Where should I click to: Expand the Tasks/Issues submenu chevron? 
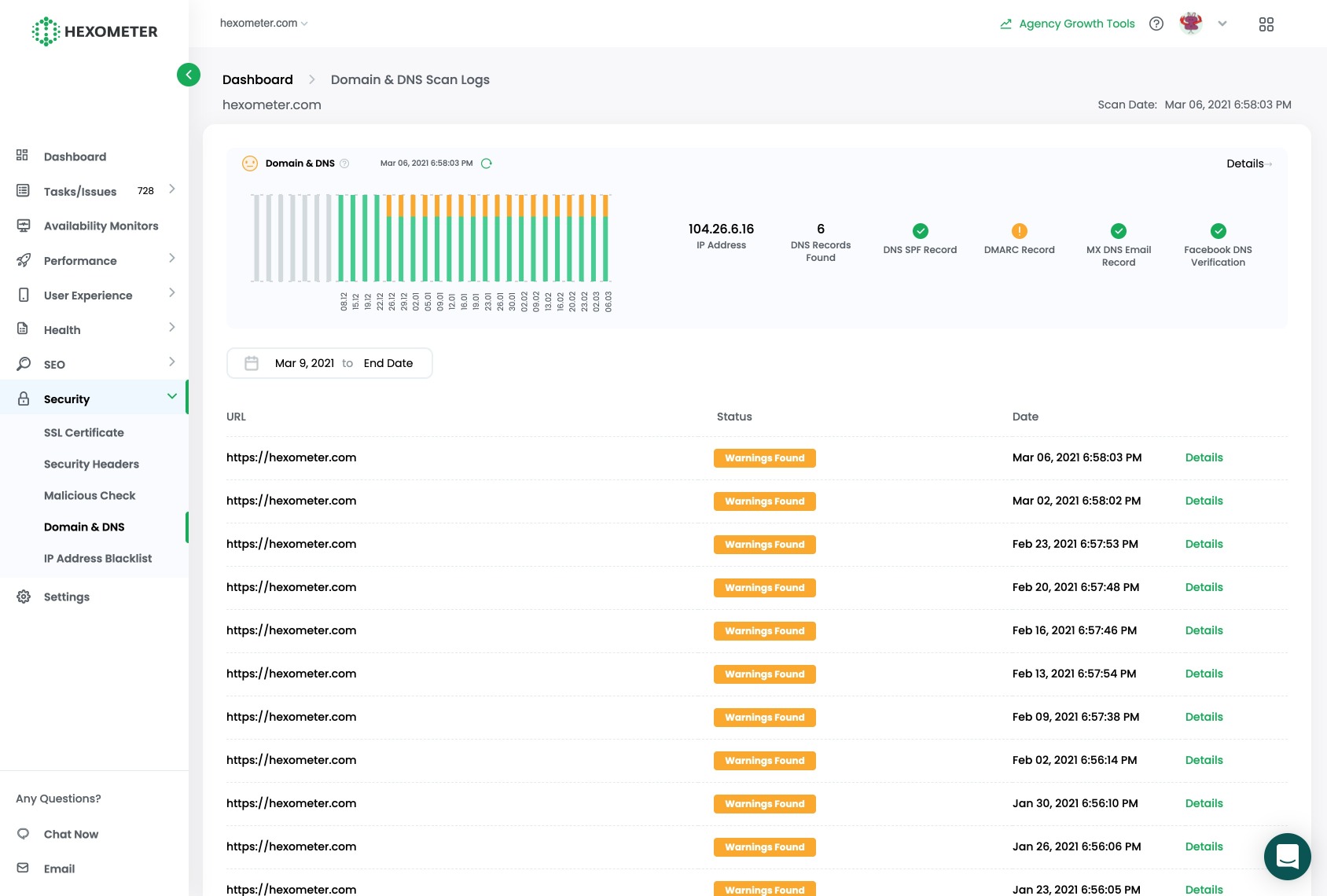tap(171, 189)
